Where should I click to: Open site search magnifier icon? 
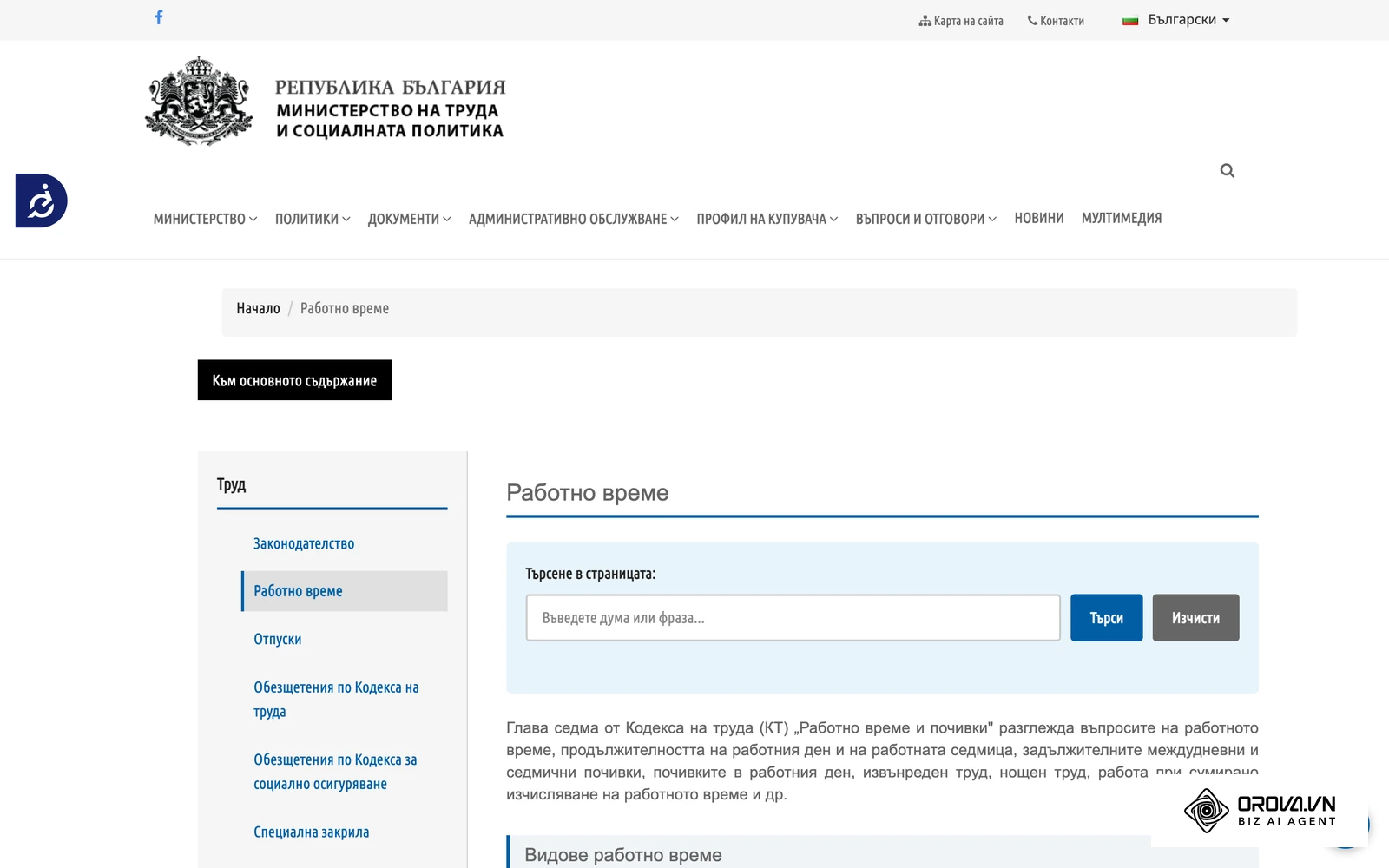click(x=1227, y=171)
